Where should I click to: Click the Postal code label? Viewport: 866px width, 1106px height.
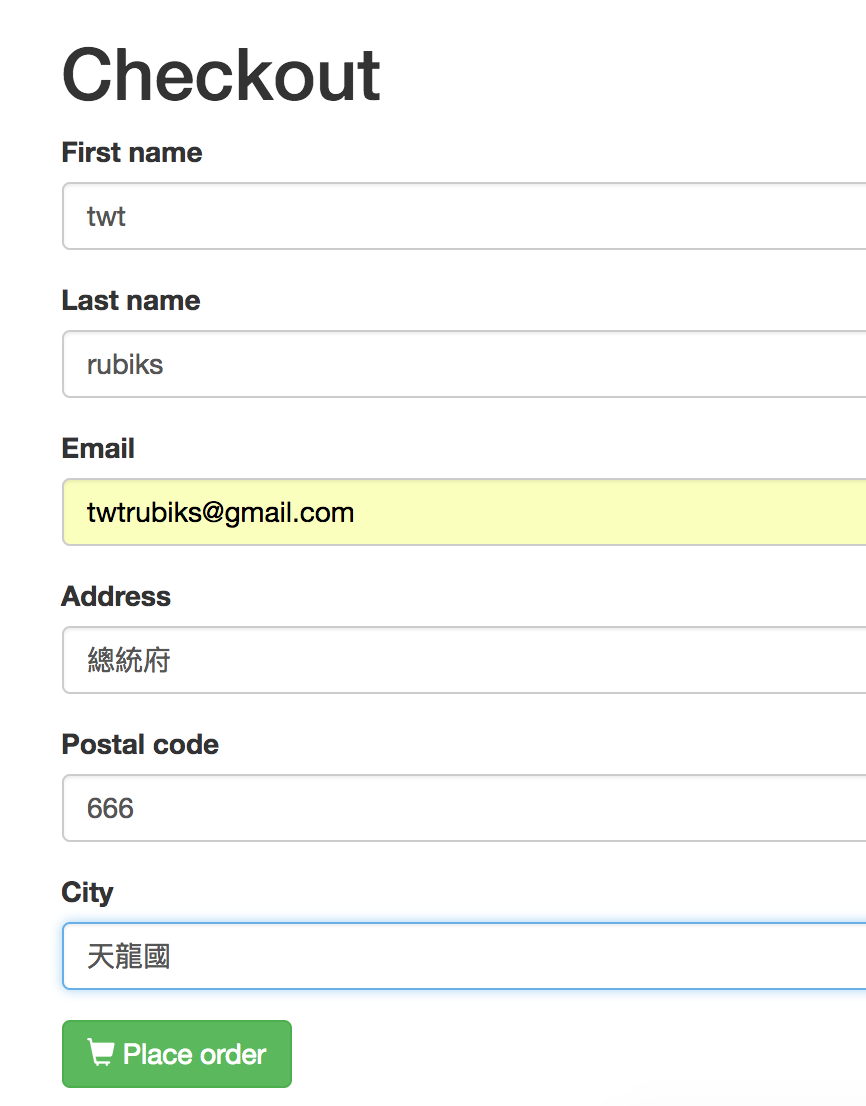pyautogui.click(x=140, y=745)
